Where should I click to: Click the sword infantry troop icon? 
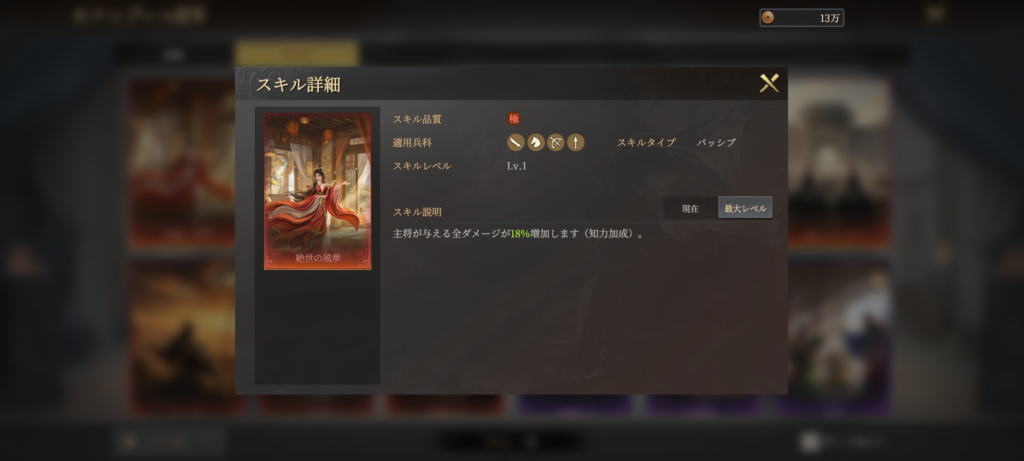click(516, 142)
